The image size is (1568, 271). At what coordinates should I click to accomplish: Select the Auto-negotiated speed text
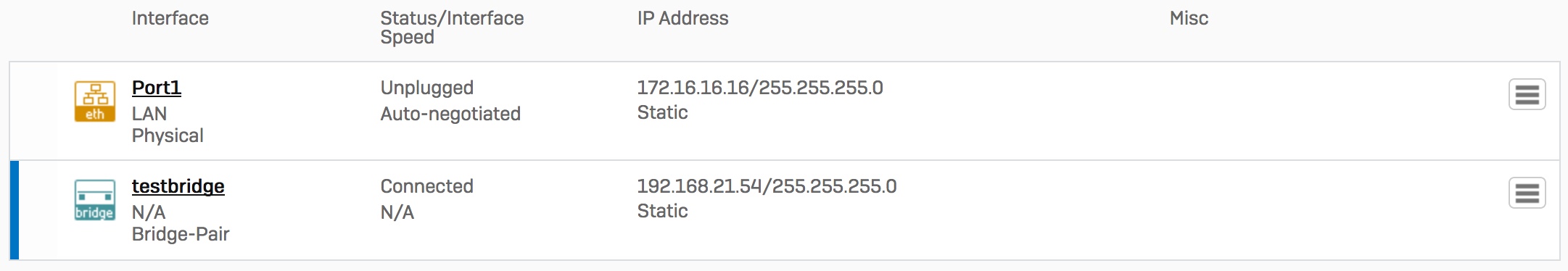pos(450,114)
